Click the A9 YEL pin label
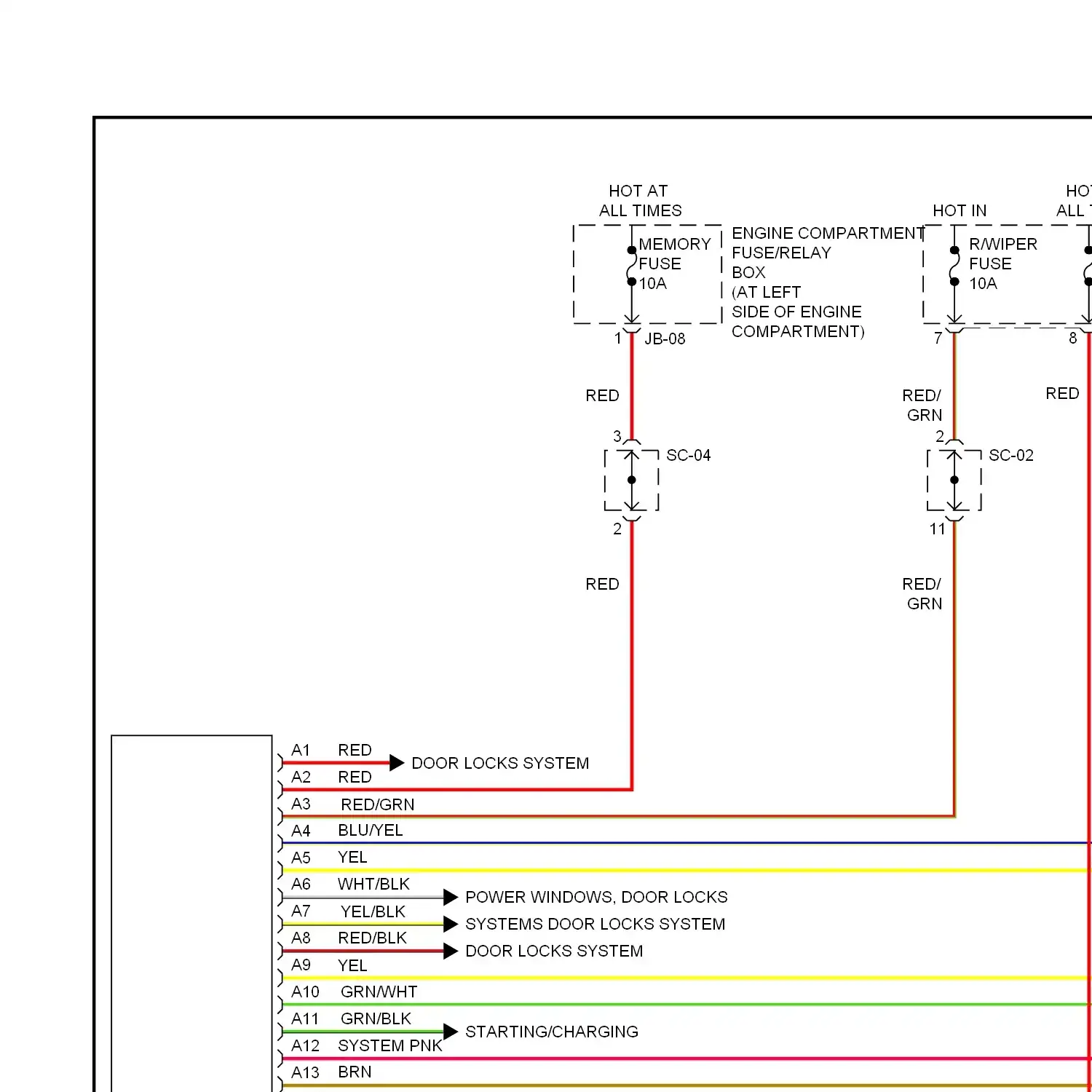1092x1092 pixels. (329, 965)
